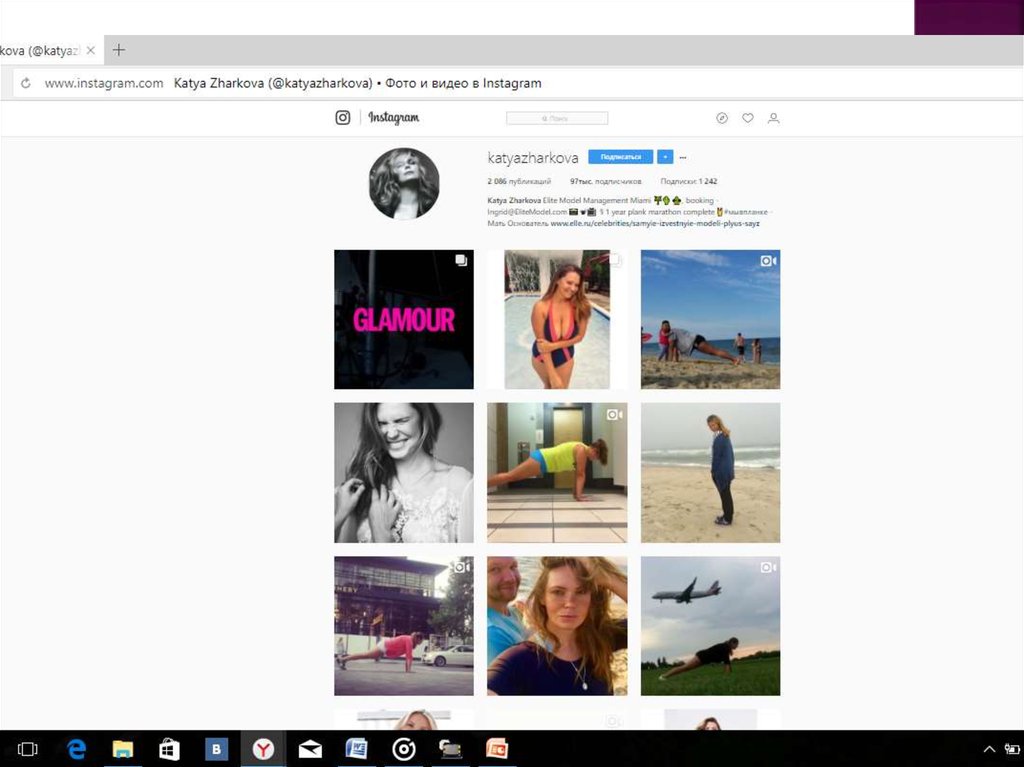Open the swimsuit by pool post
Viewport: 1024px width, 767px height.
pos(557,319)
